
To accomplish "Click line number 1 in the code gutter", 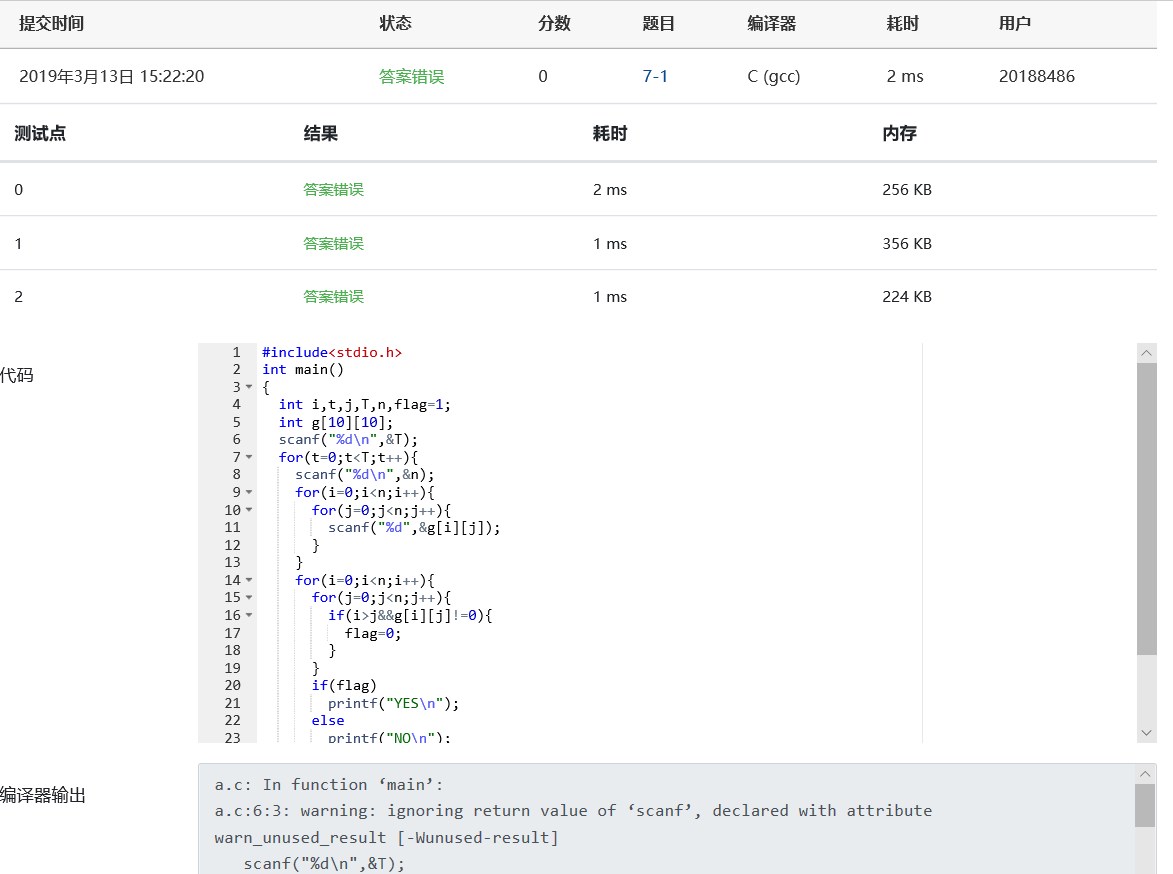I will tap(236, 352).
